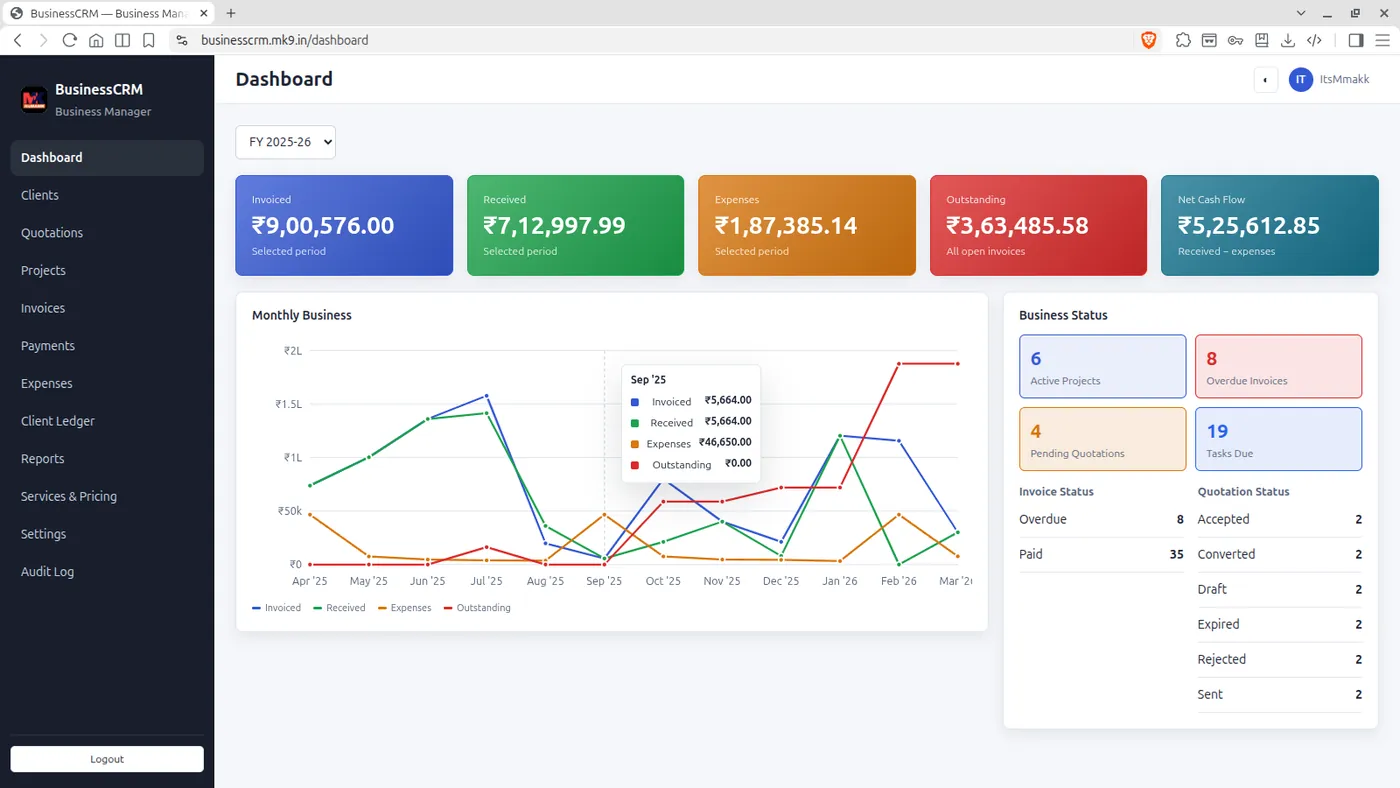Screen dimensions: 1400x788
Task: Toggle the browser sidebar panel icon
Action: 1356,40
